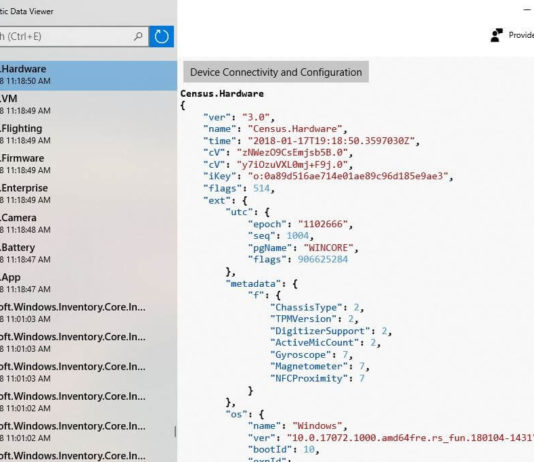Click the iKey value string
Screen dimensions: 534x462
click(x=348, y=176)
